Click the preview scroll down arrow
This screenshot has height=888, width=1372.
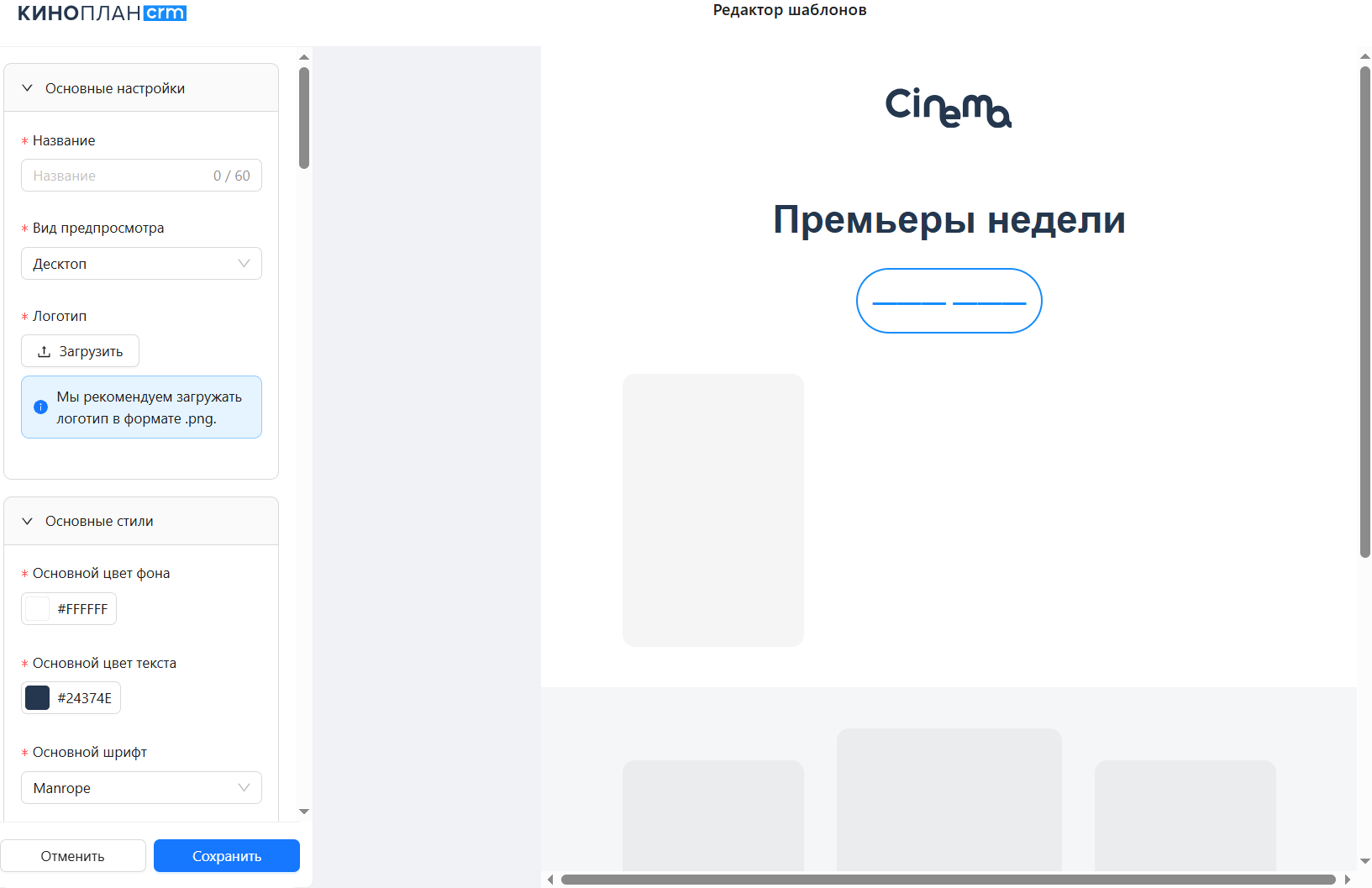click(1365, 861)
